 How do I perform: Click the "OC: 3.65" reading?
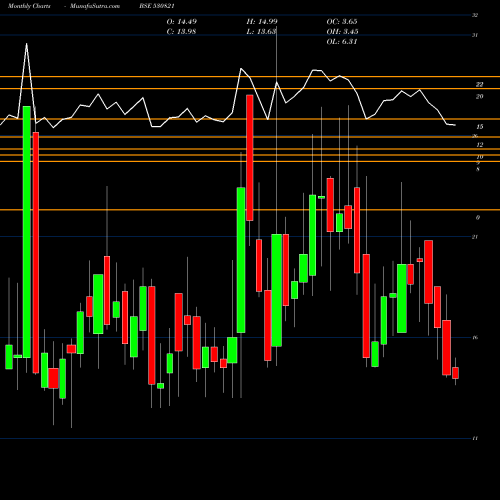click(x=342, y=22)
